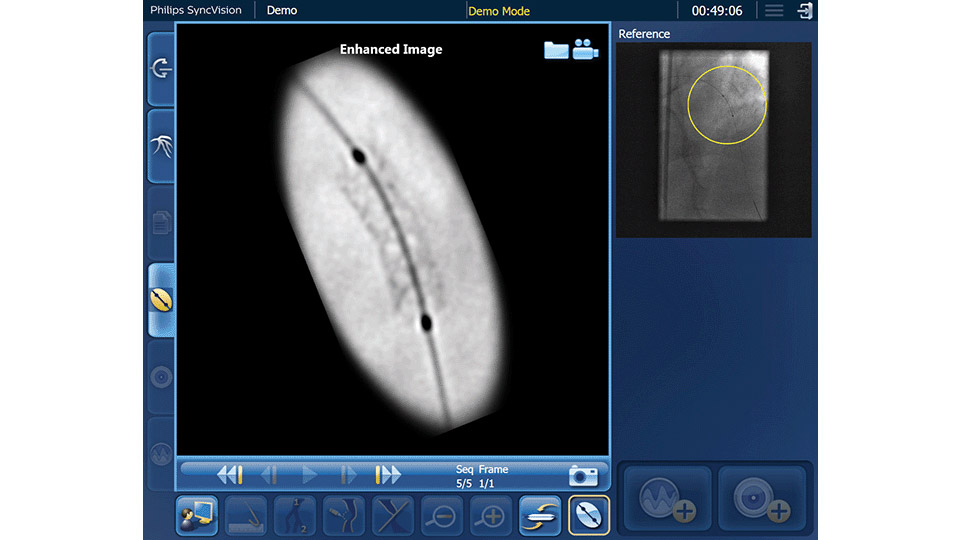Skip to the first sequence
The image size is (960, 540).
[x=230, y=475]
